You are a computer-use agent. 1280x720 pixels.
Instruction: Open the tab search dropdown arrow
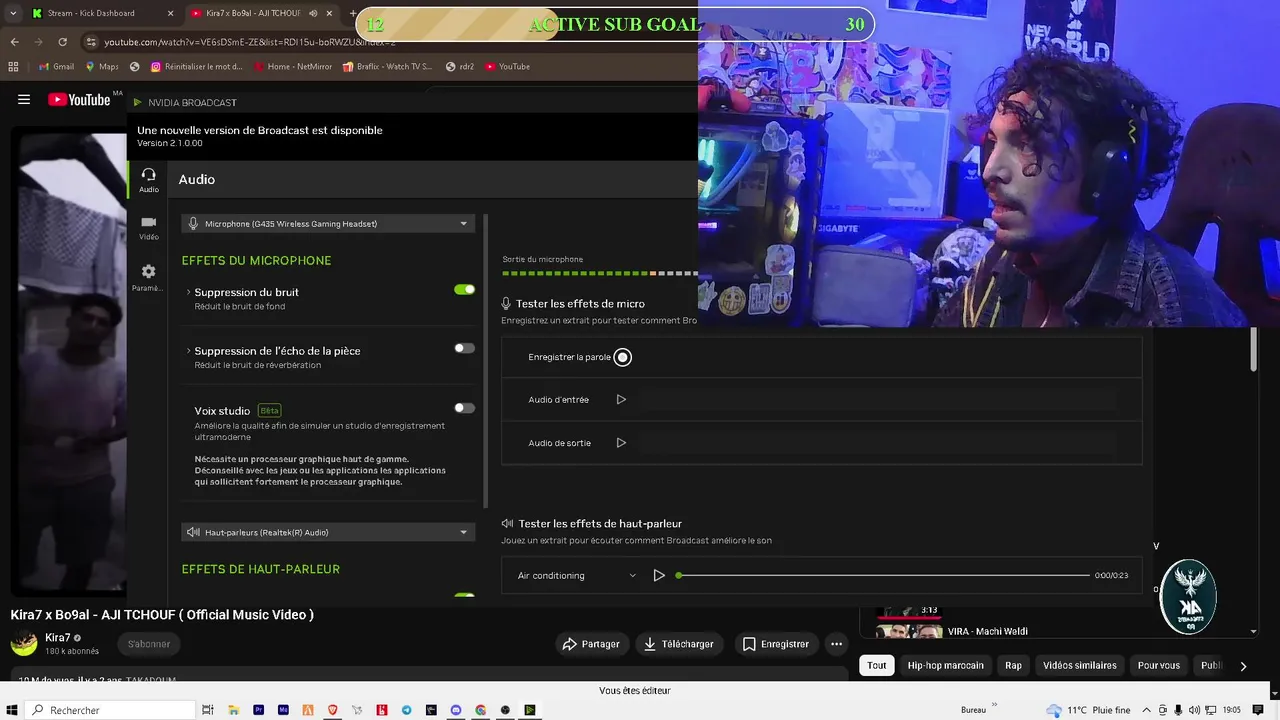point(13,13)
